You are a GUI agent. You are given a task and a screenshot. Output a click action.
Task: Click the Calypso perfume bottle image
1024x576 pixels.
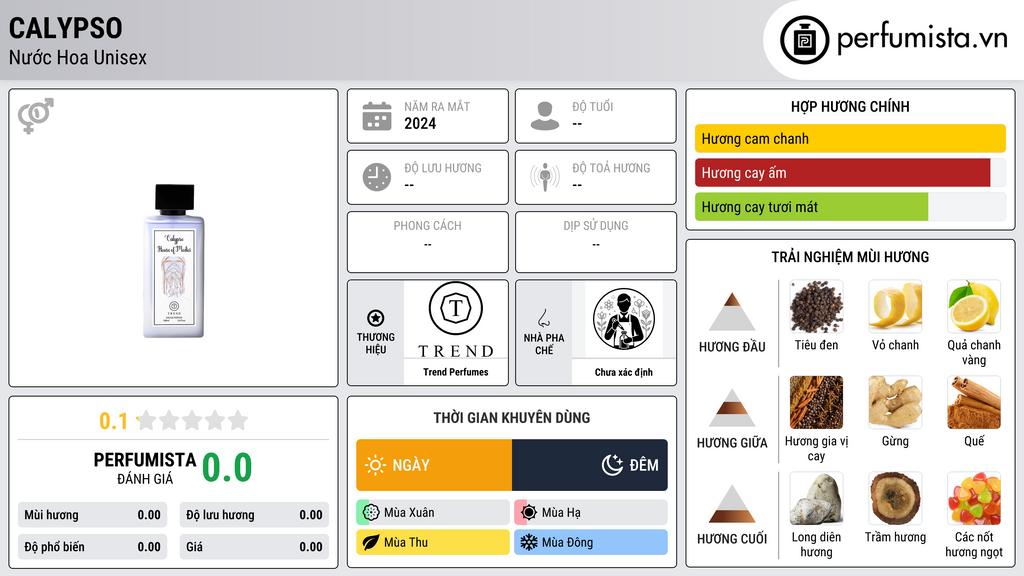coord(174,261)
